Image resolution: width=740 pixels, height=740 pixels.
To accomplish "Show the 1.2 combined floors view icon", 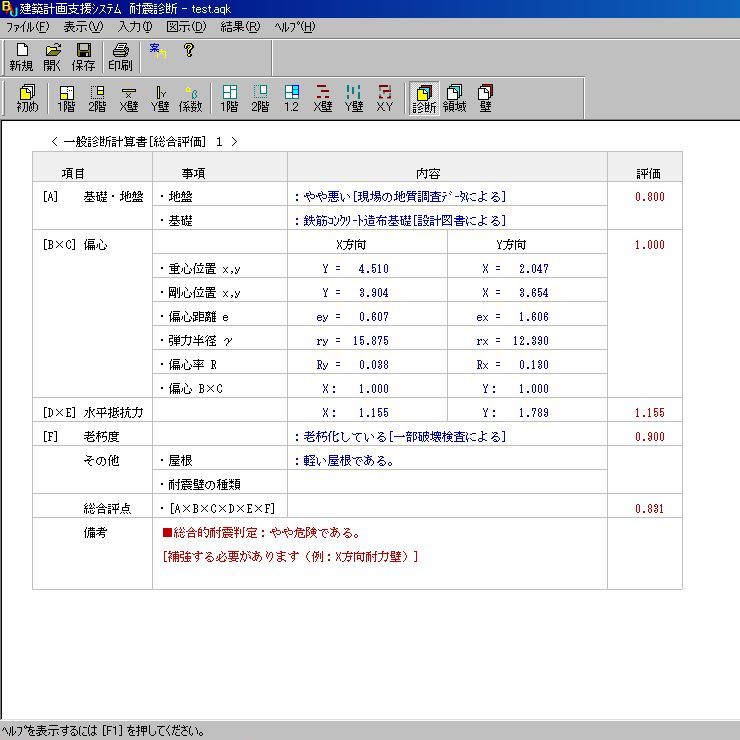I will [x=292, y=98].
